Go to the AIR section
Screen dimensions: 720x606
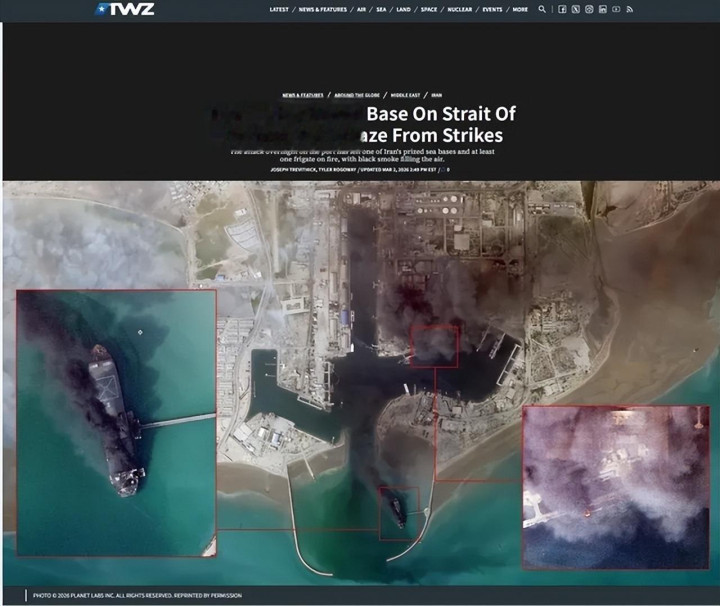[x=361, y=9]
